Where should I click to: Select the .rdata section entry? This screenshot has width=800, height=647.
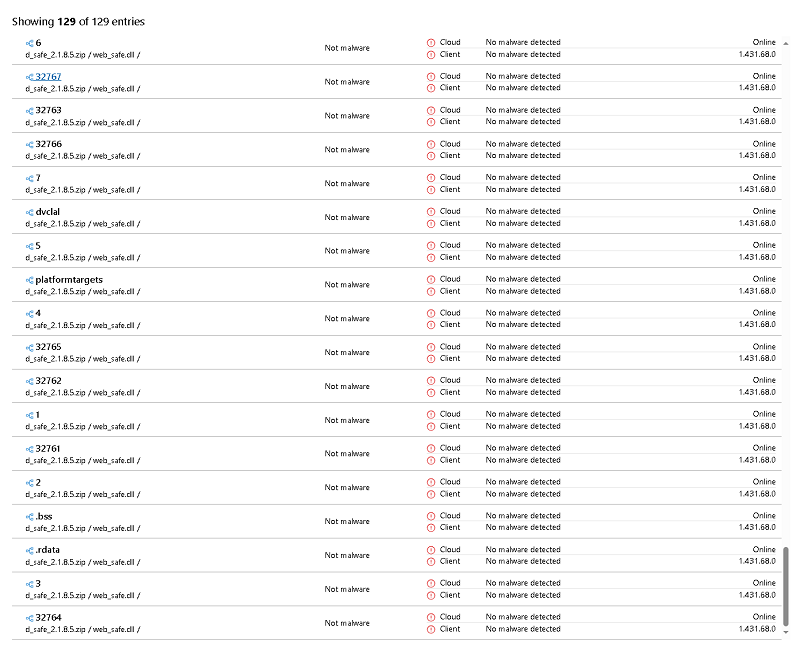[47, 550]
